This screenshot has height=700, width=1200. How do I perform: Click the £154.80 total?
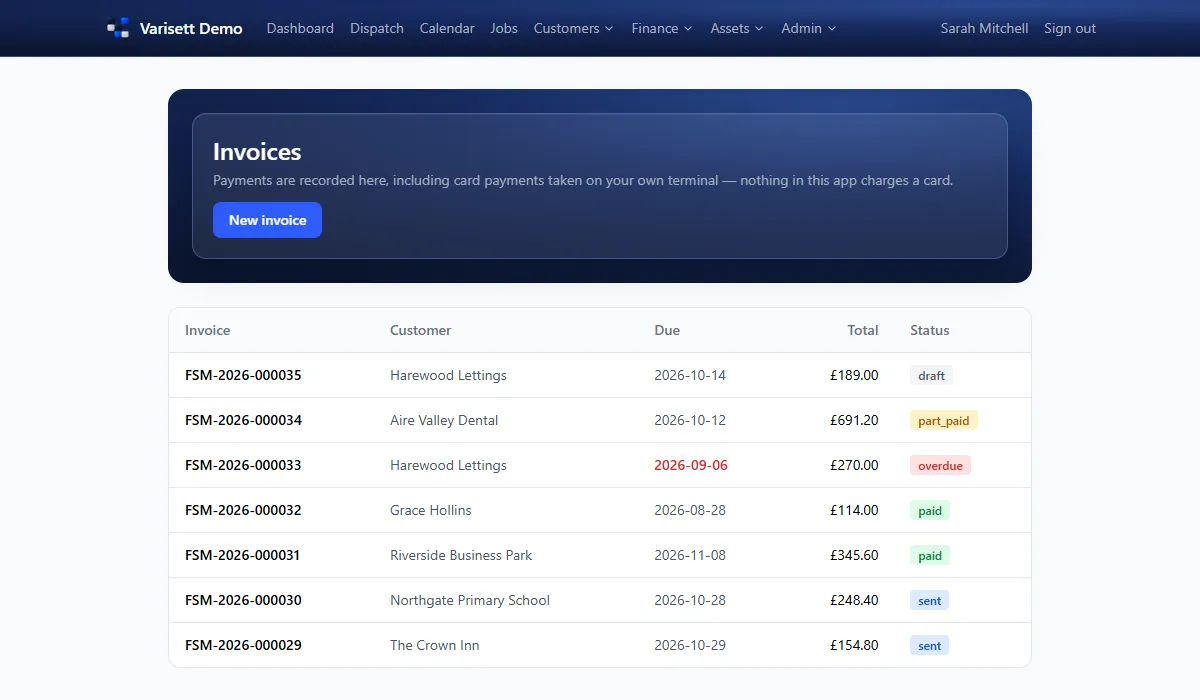(x=854, y=645)
